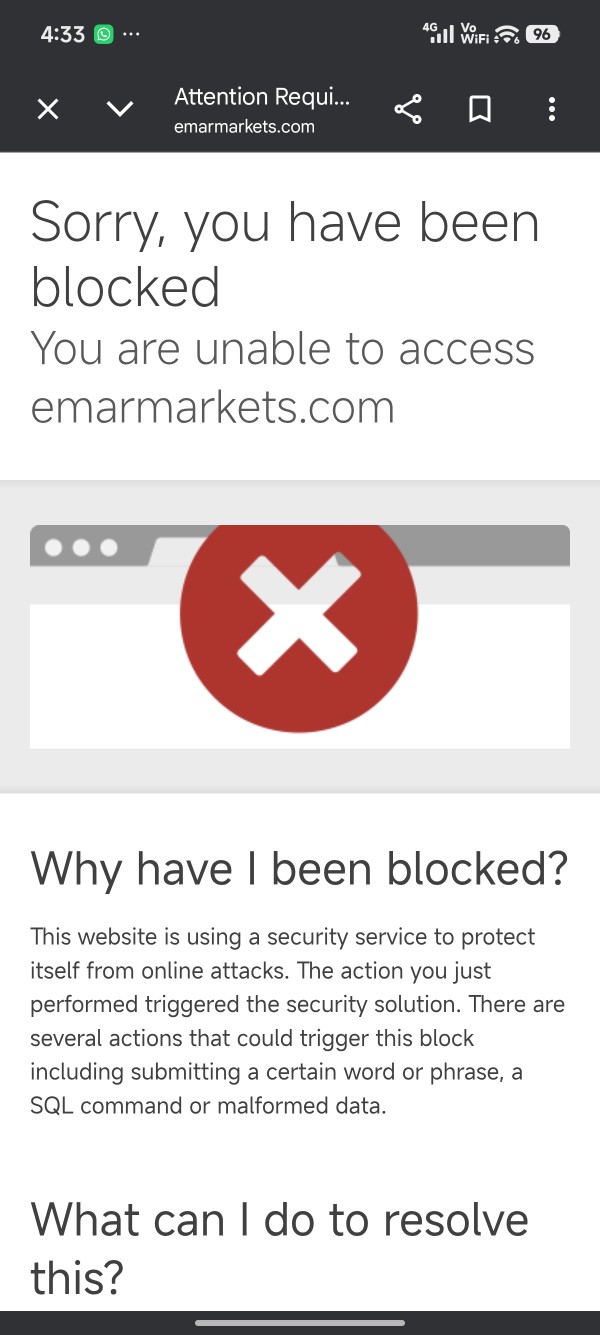This screenshot has width=600, height=1335.
Task: Tap the share icon in toolbar
Action: pyautogui.click(x=408, y=109)
